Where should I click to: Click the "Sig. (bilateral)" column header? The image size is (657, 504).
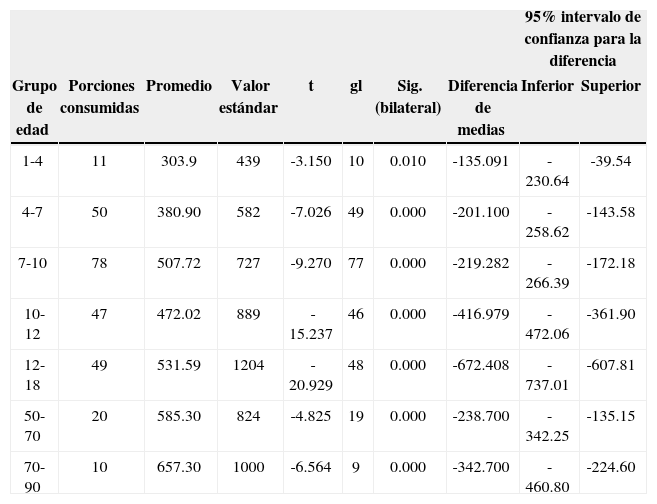tap(408, 97)
